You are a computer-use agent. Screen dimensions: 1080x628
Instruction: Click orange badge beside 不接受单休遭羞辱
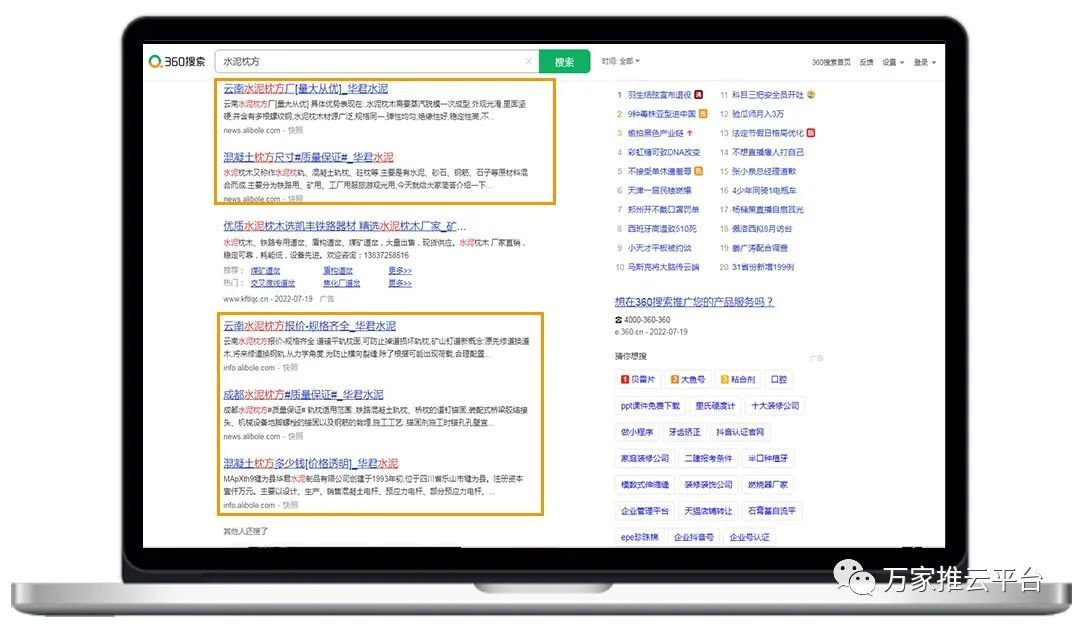pos(698,171)
